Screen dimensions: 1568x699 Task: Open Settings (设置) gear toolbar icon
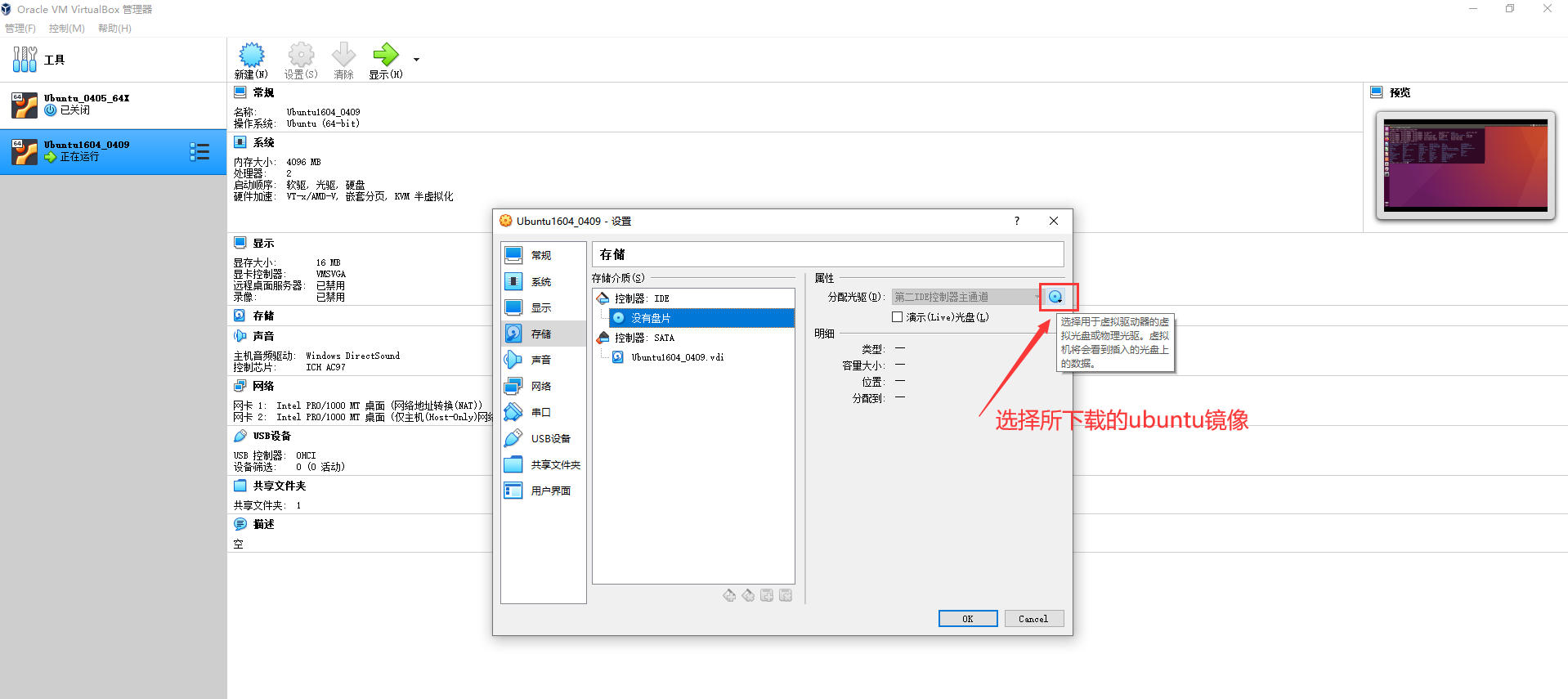pyautogui.click(x=301, y=55)
